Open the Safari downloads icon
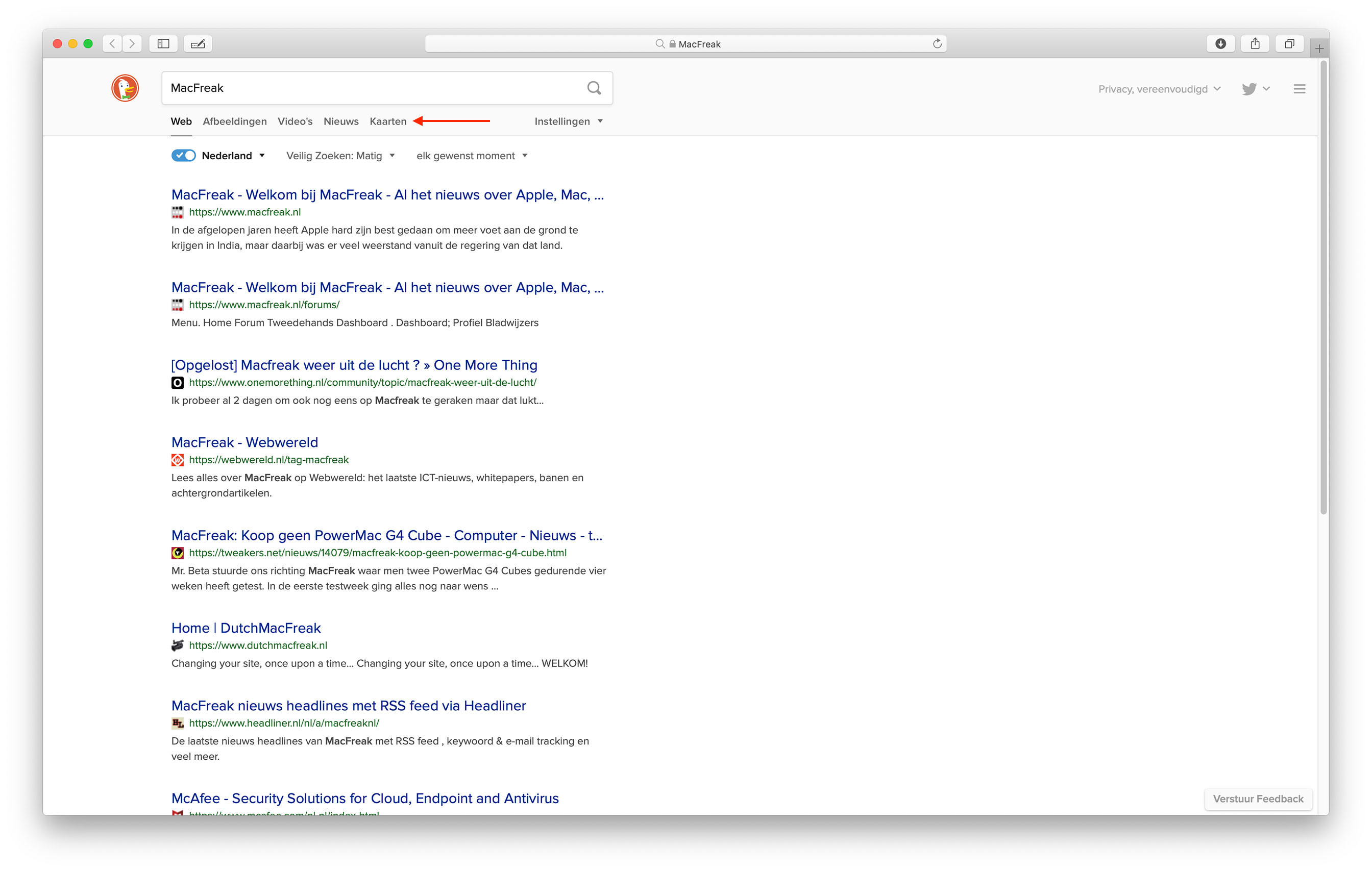The height and width of the screenshot is (872, 1372). coord(1220,43)
